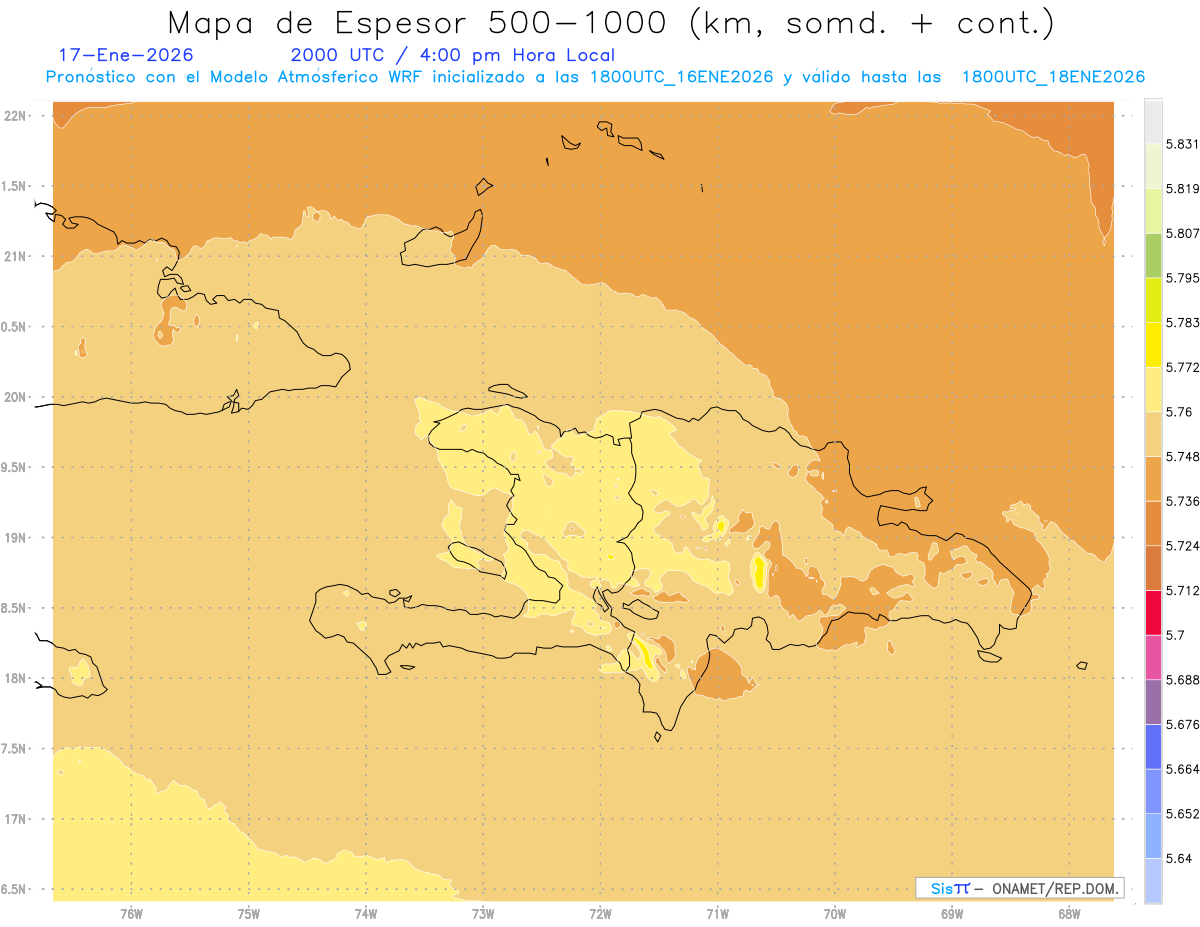Click the 68W longitude axis label
This screenshot has height=927, width=1200.
(x=1069, y=913)
